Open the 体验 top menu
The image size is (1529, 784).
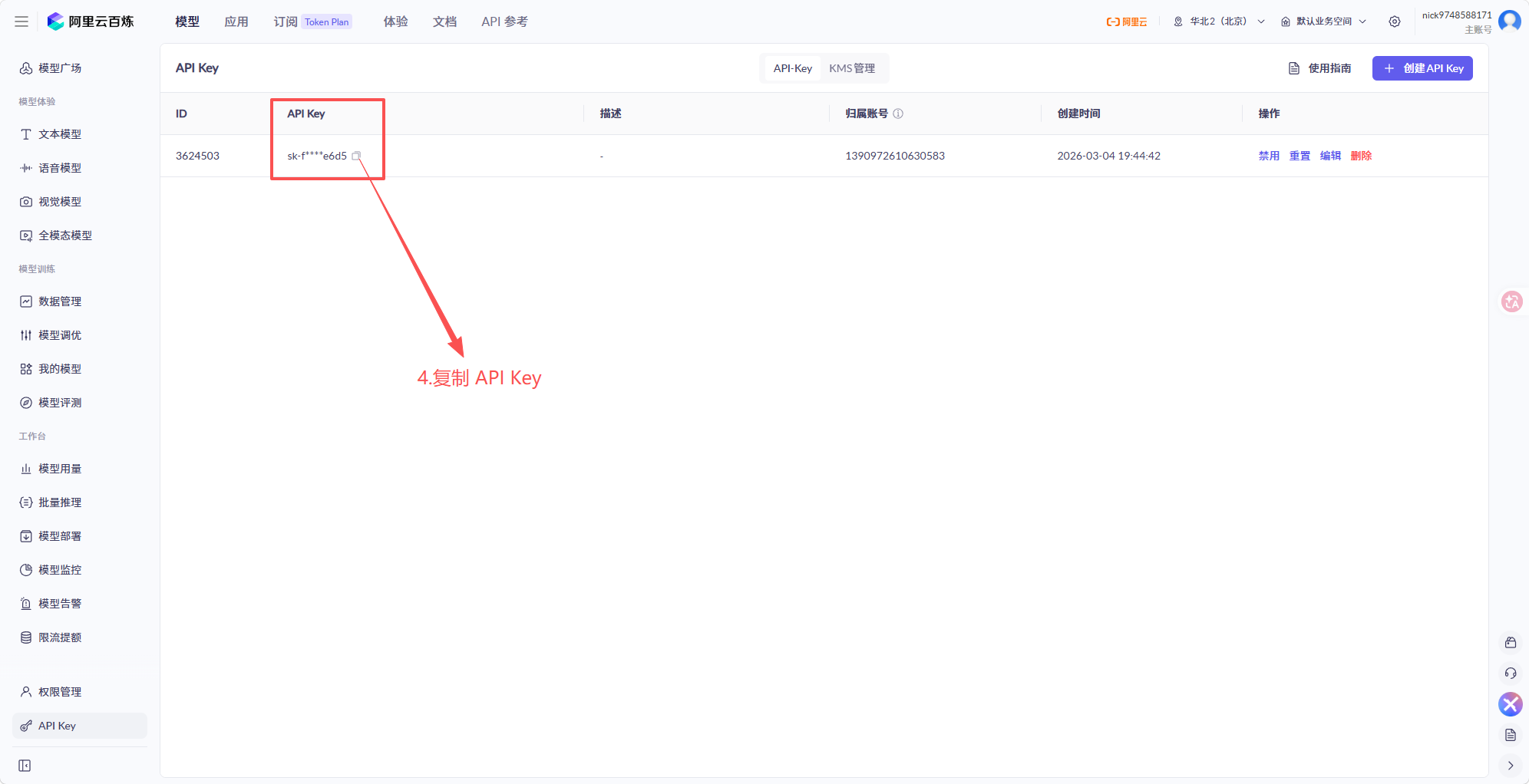tap(396, 21)
